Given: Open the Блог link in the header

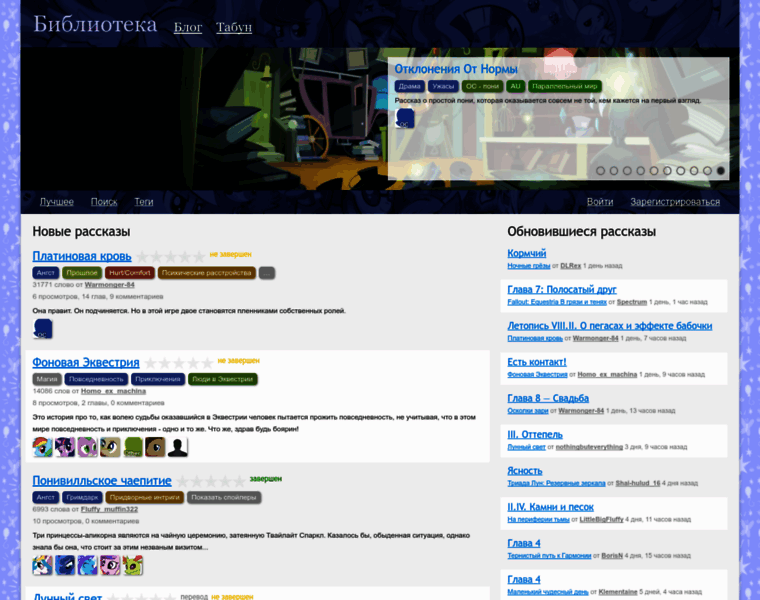Looking at the screenshot, I should coord(188,27).
